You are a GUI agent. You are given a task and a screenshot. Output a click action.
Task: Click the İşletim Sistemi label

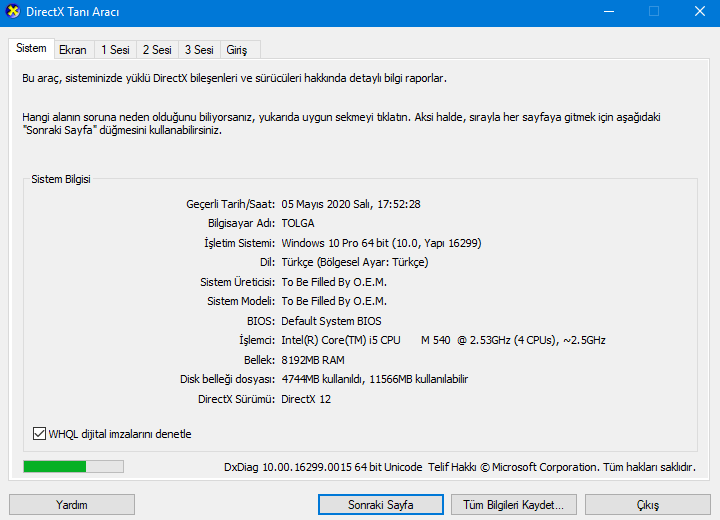[x=239, y=243]
